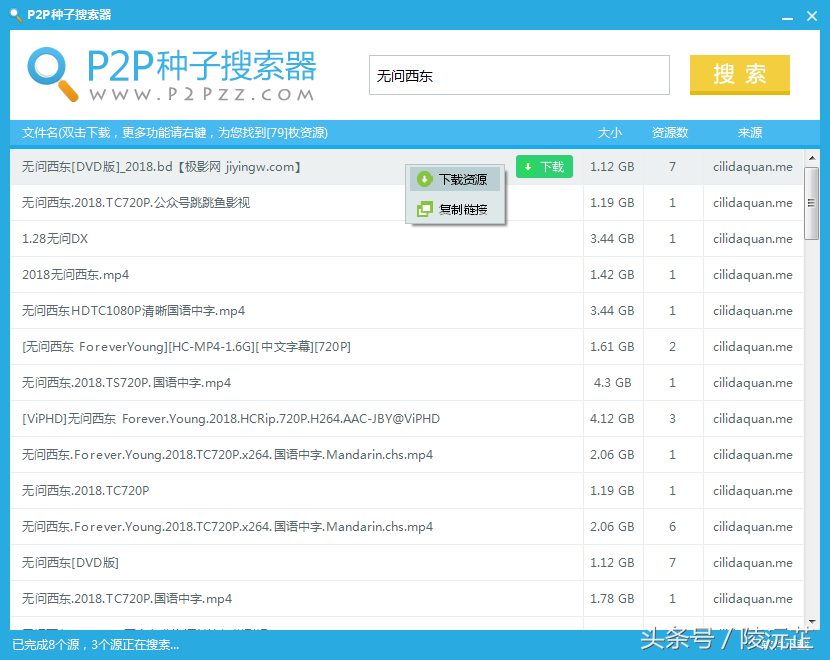830x660 pixels.
Task: Click the 4.12 GB size cell
Action: 612,419
